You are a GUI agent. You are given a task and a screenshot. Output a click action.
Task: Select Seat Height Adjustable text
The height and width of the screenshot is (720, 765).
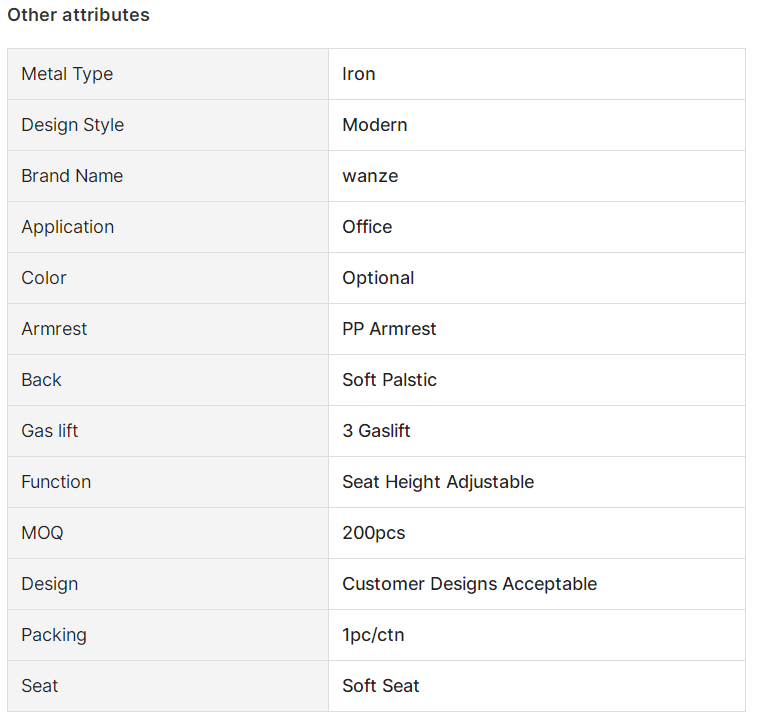[x=438, y=482]
